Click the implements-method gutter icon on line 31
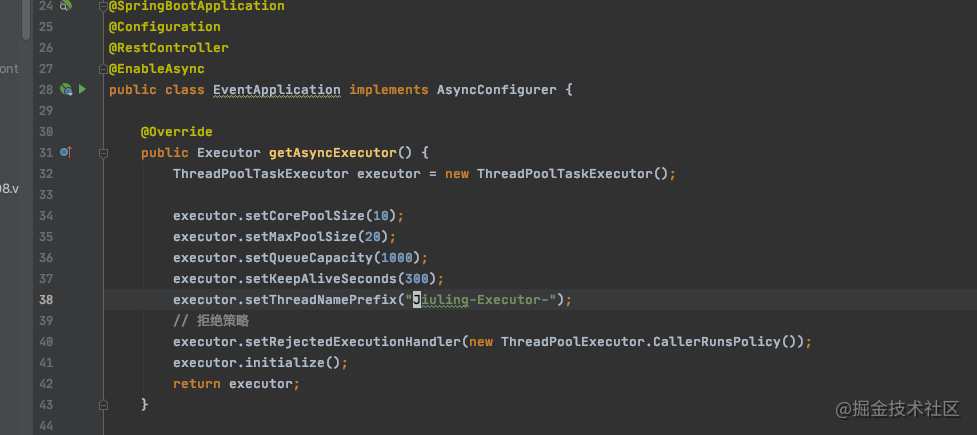 click(66, 152)
